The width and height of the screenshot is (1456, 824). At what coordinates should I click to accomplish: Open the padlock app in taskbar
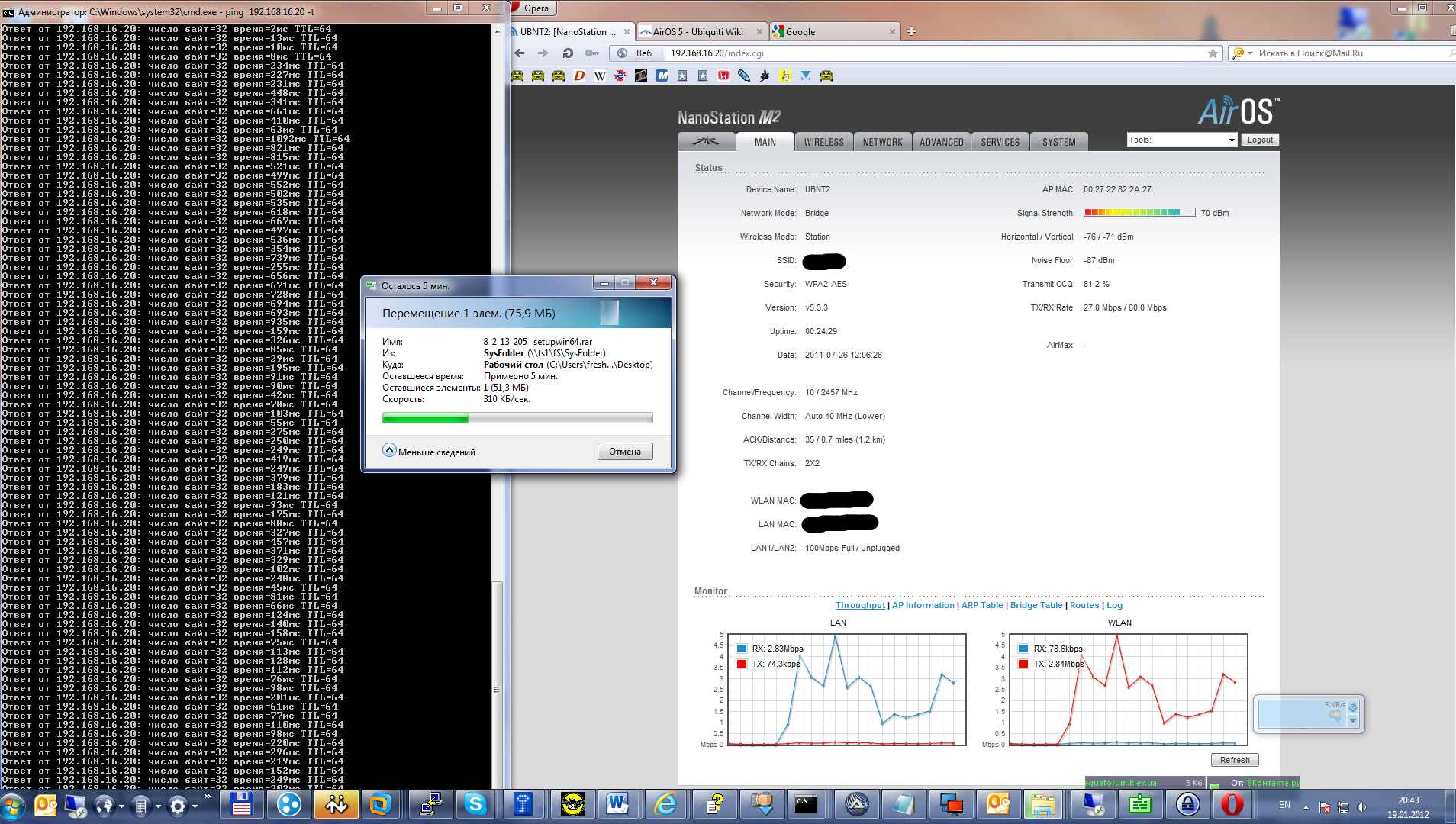1187,804
